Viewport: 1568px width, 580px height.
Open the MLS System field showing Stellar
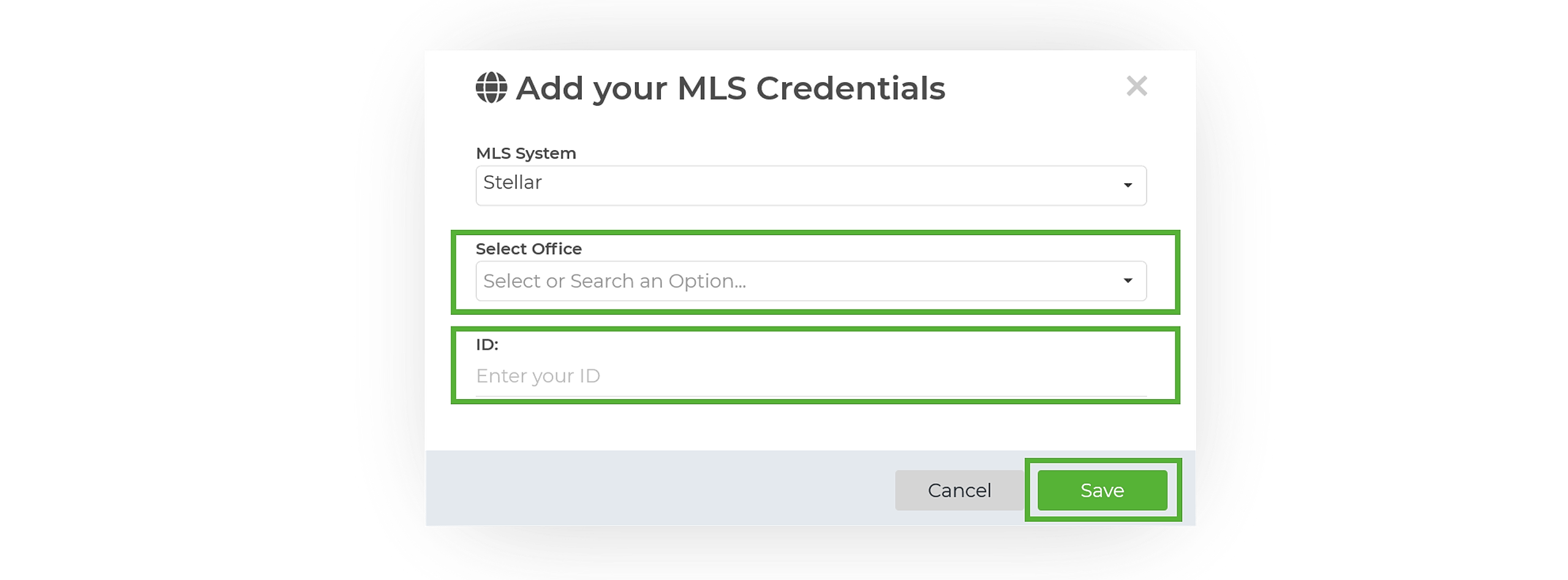(x=810, y=185)
